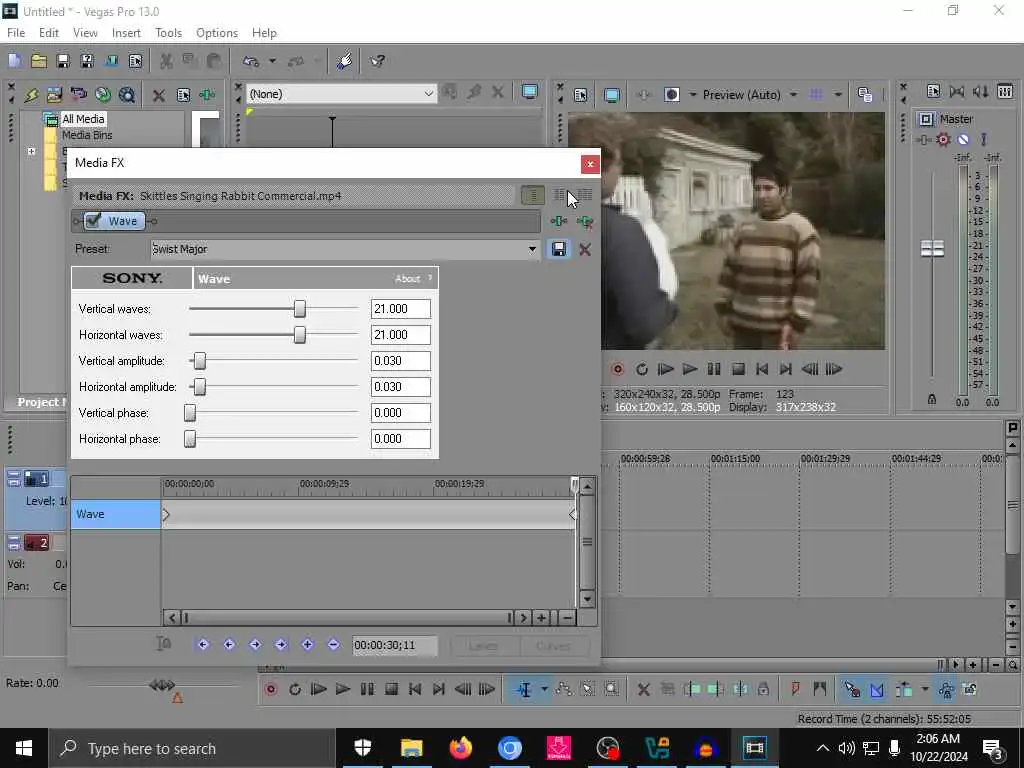The width and height of the screenshot is (1024, 768).
Task: Open the Edit menu
Action: [48, 33]
